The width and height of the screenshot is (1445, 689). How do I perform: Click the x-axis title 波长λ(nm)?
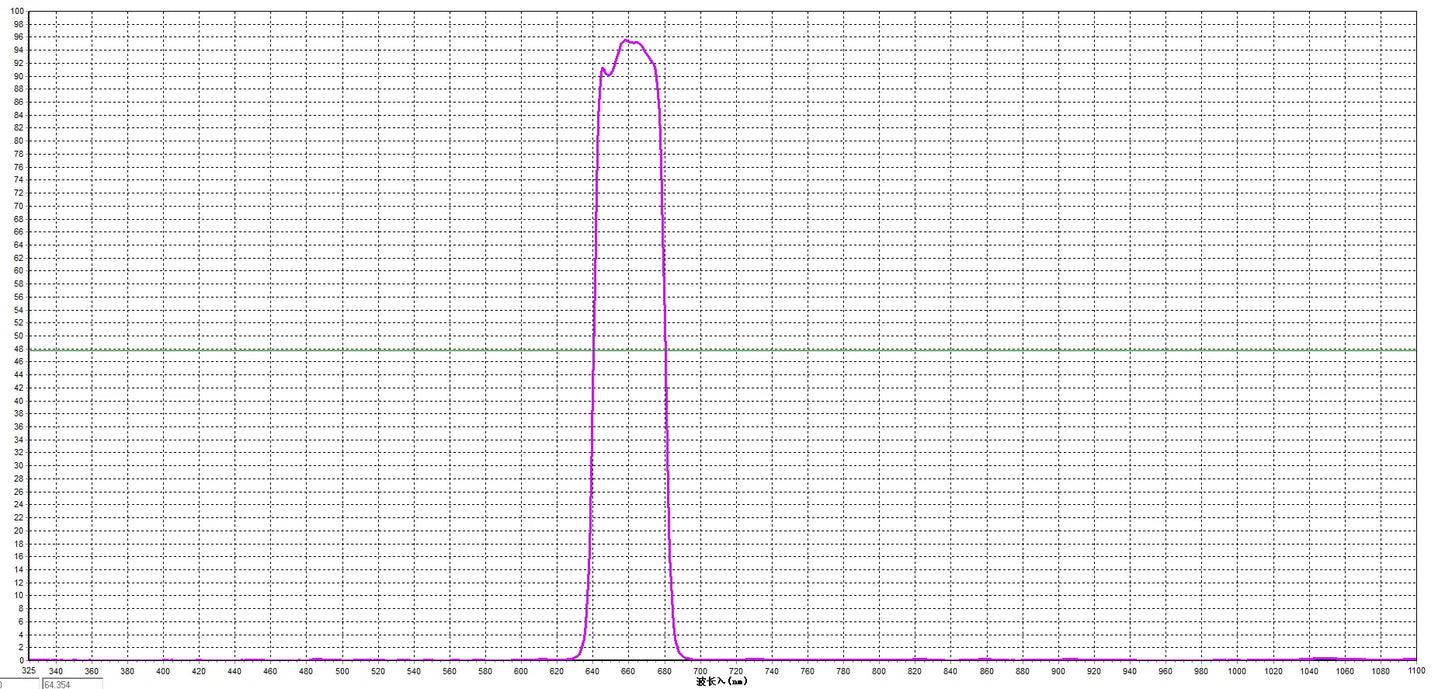[721, 682]
